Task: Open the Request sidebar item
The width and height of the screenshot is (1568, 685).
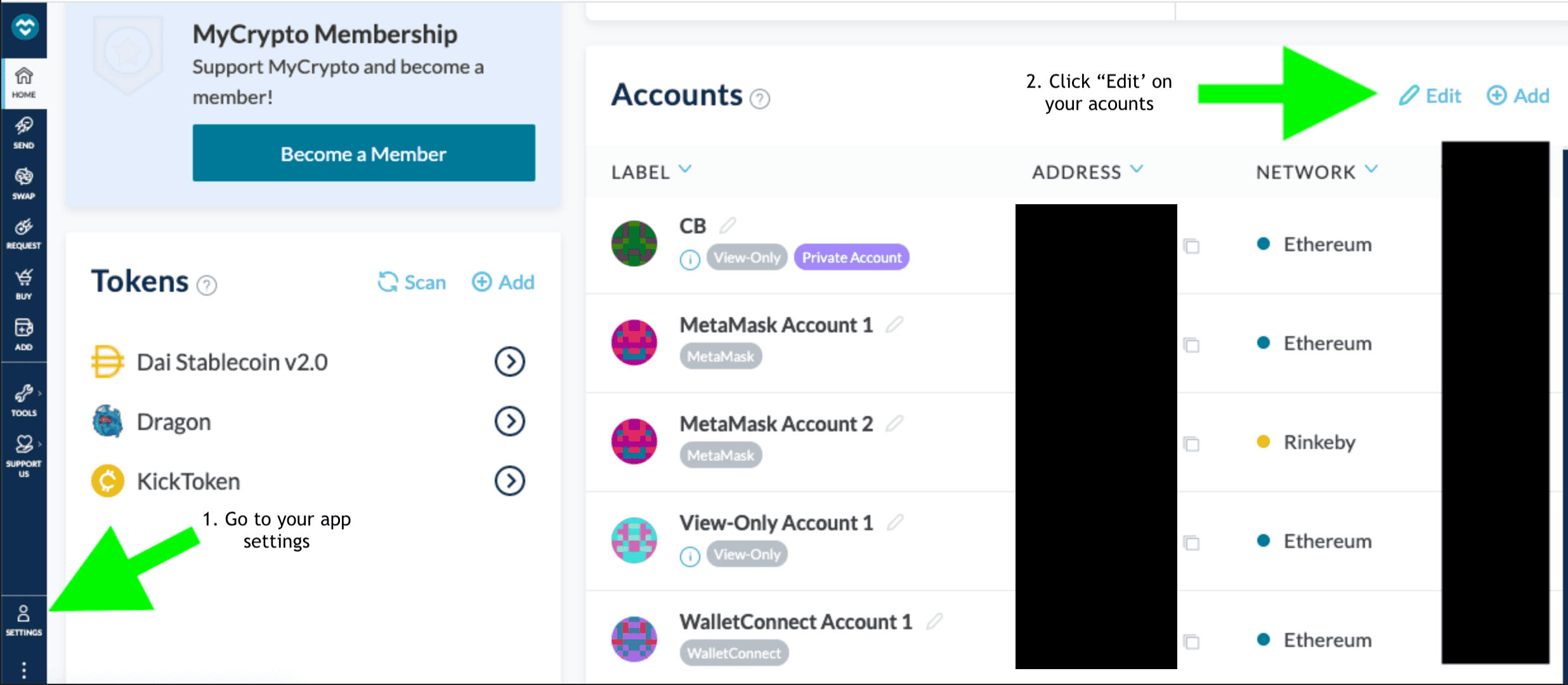Action: pos(24,233)
